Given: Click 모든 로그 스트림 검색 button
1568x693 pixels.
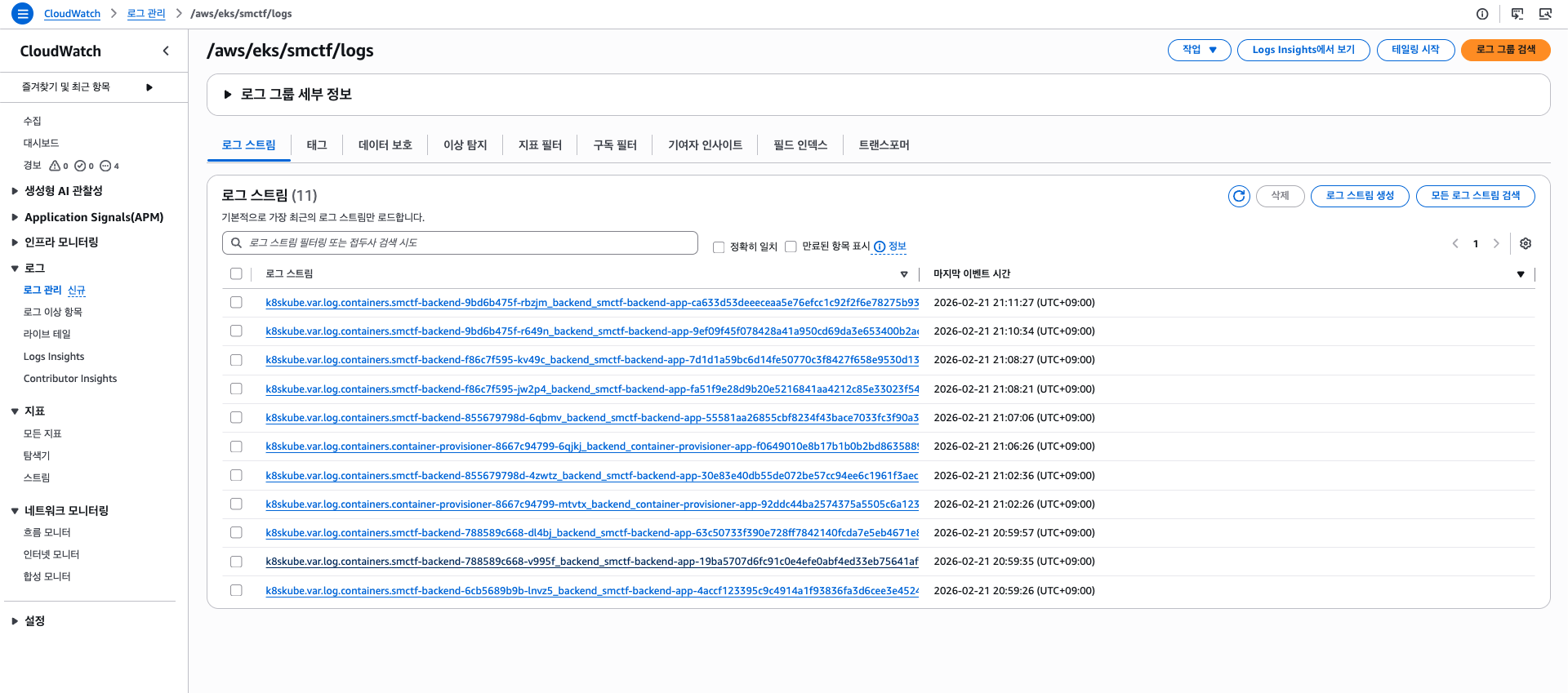Looking at the screenshot, I should [x=1475, y=196].
